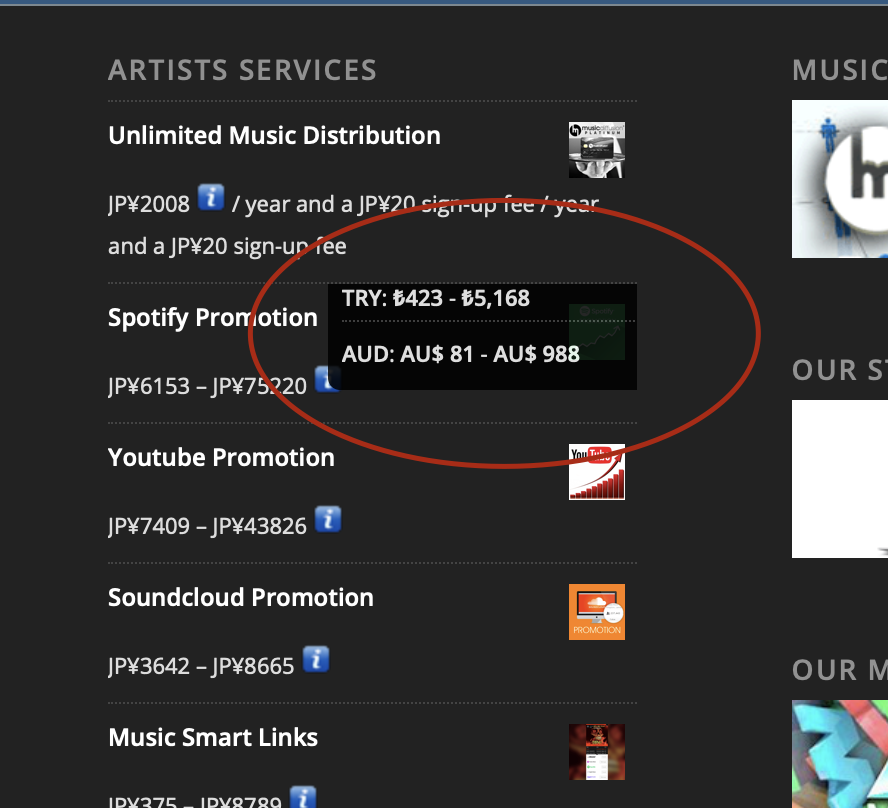This screenshot has width=888, height=808.
Task: Open the Spotify Promotion service link
Action: [x=212, y=318]
